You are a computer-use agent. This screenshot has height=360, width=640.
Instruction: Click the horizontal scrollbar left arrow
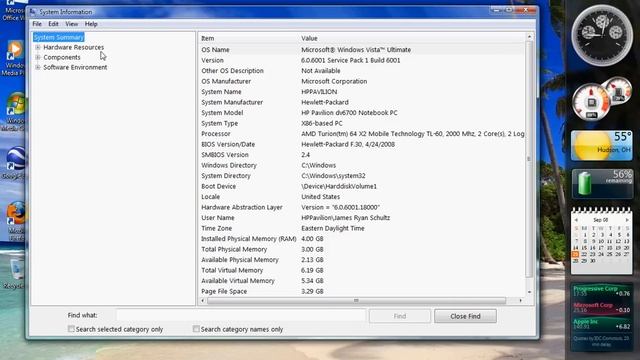coord(202,300)
